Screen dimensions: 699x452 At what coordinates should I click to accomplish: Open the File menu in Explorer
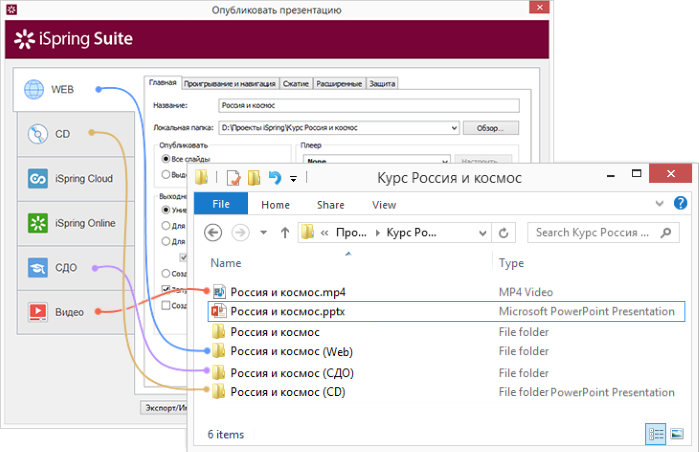pyautogui.click(x=221, y=204)
